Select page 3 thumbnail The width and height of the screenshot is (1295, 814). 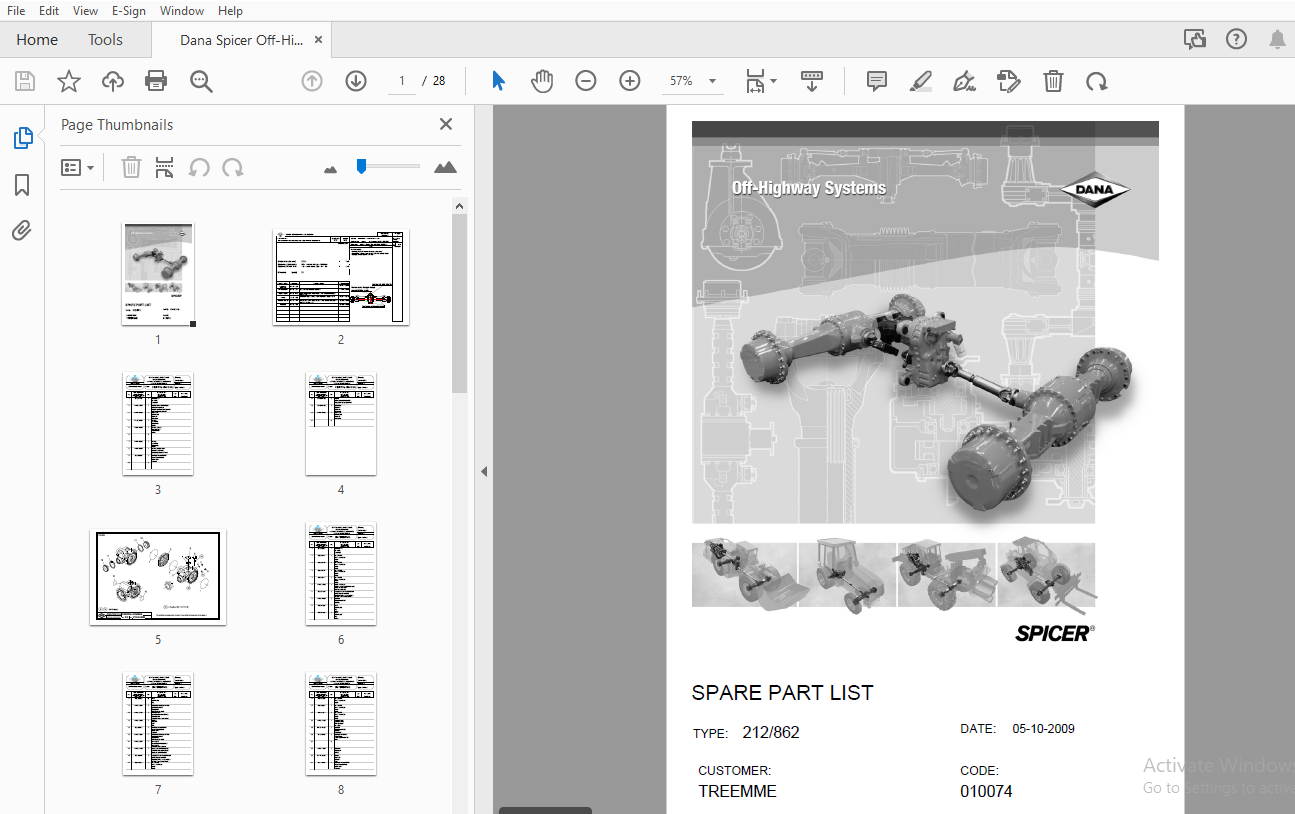tap(158, 424)
